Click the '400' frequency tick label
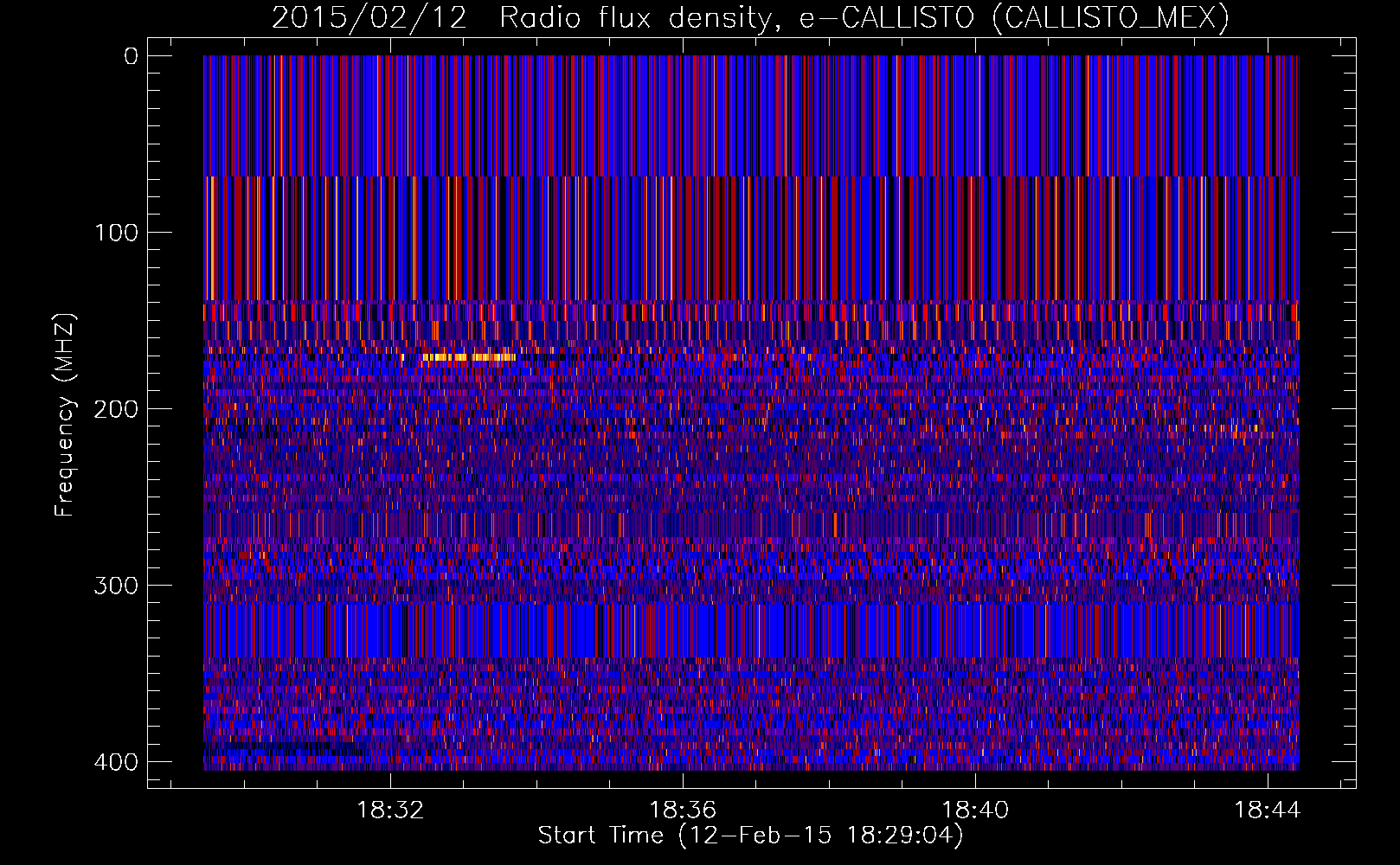The image size is (1400, 865). [116, 762]
